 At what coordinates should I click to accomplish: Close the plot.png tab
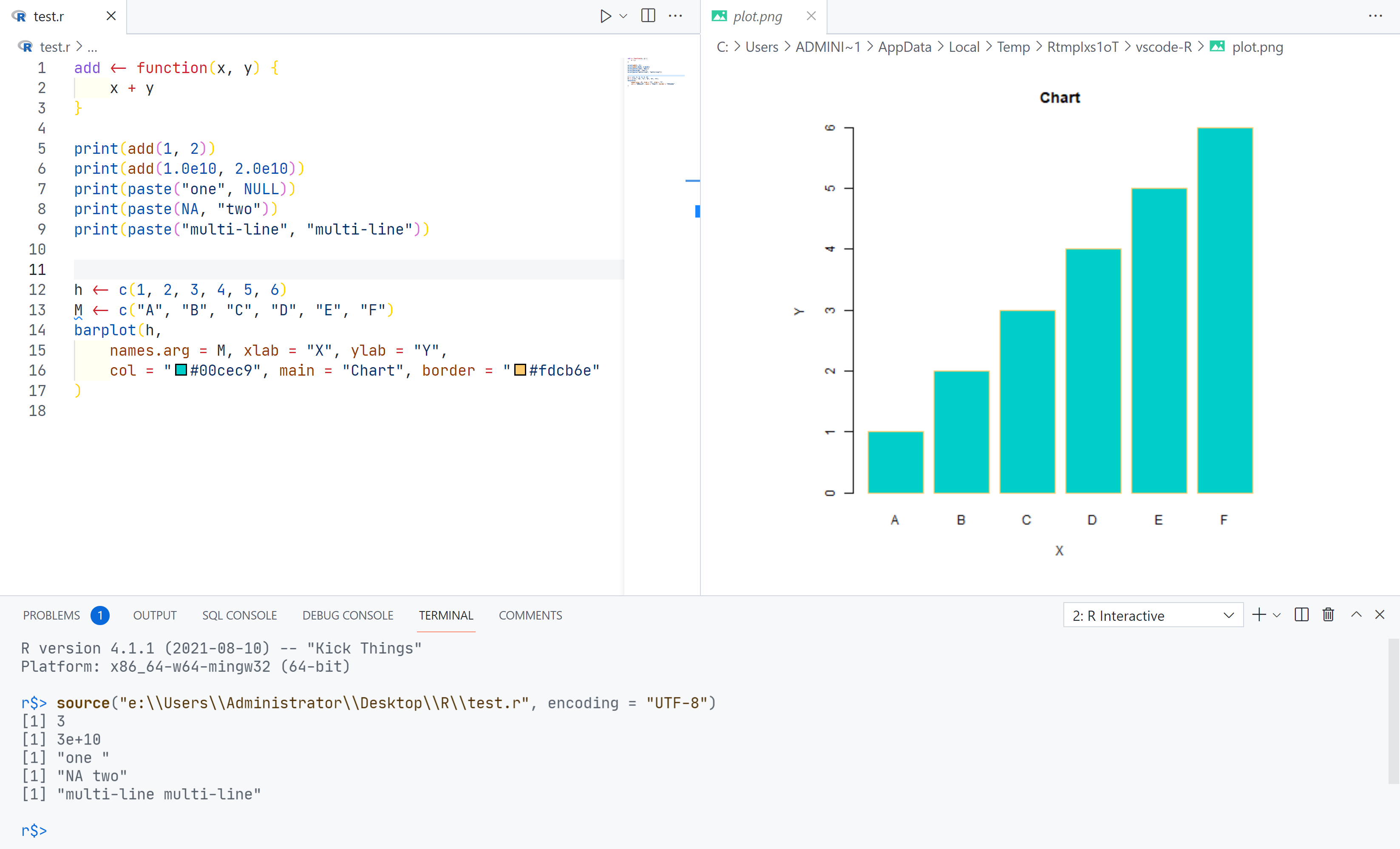[811, 16]
